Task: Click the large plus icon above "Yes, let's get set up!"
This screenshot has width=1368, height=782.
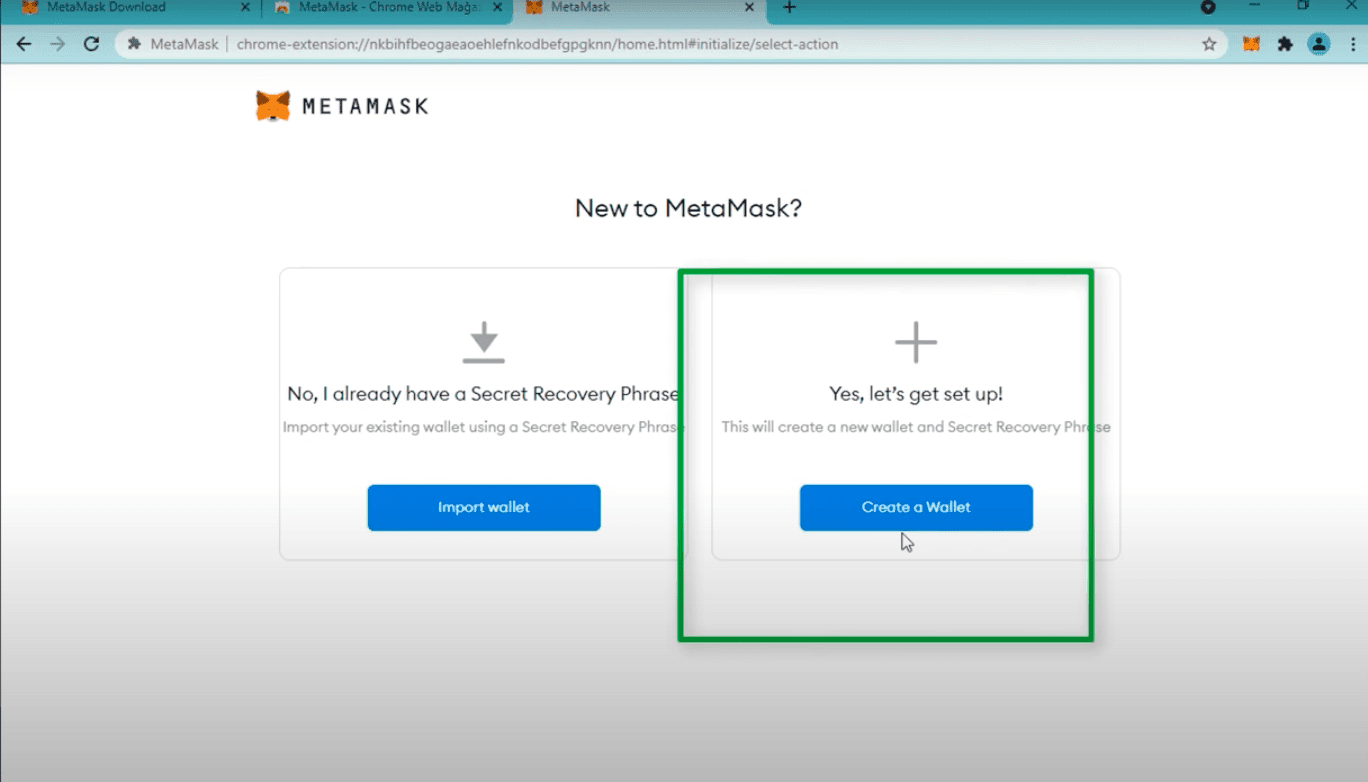Action: [915, 342]
